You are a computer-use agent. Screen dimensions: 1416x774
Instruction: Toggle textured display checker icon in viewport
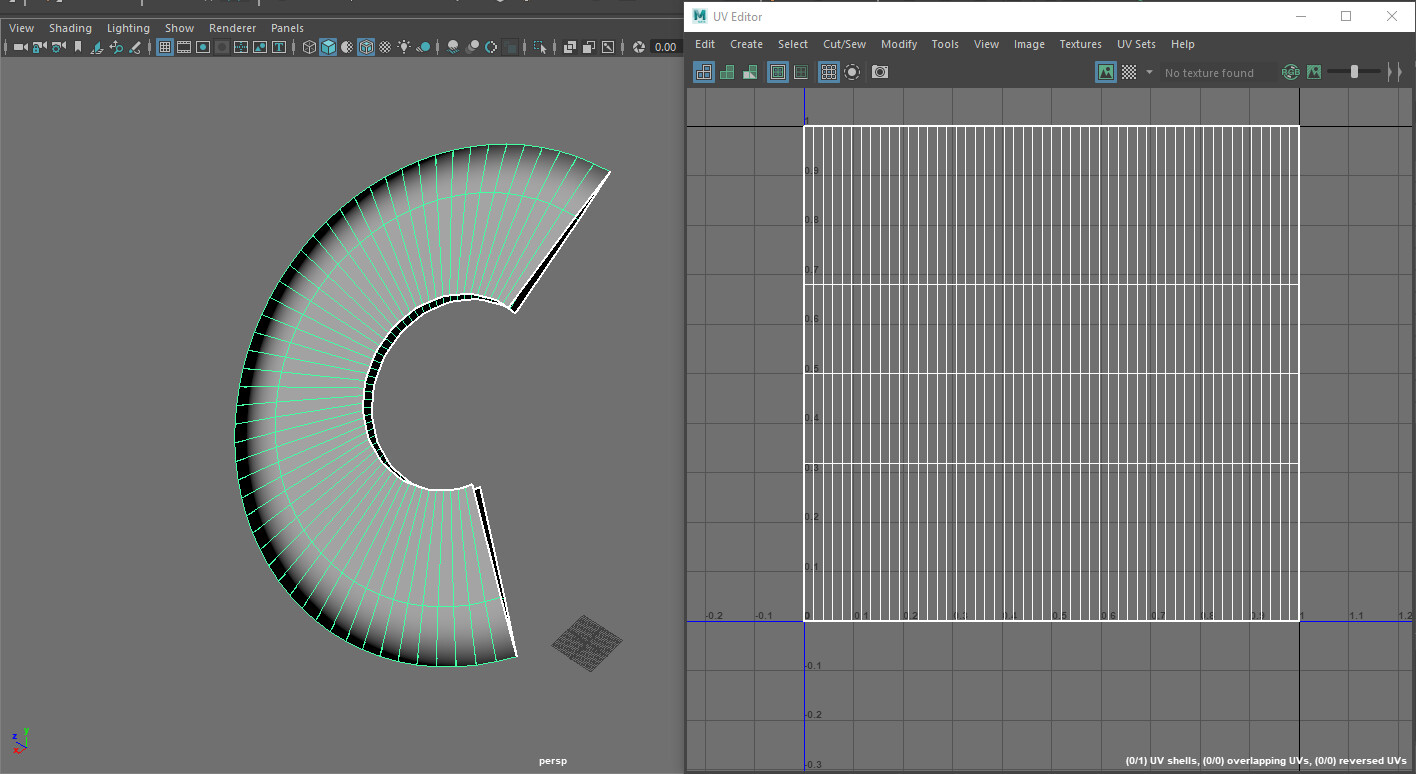click(x=385, y=47)
